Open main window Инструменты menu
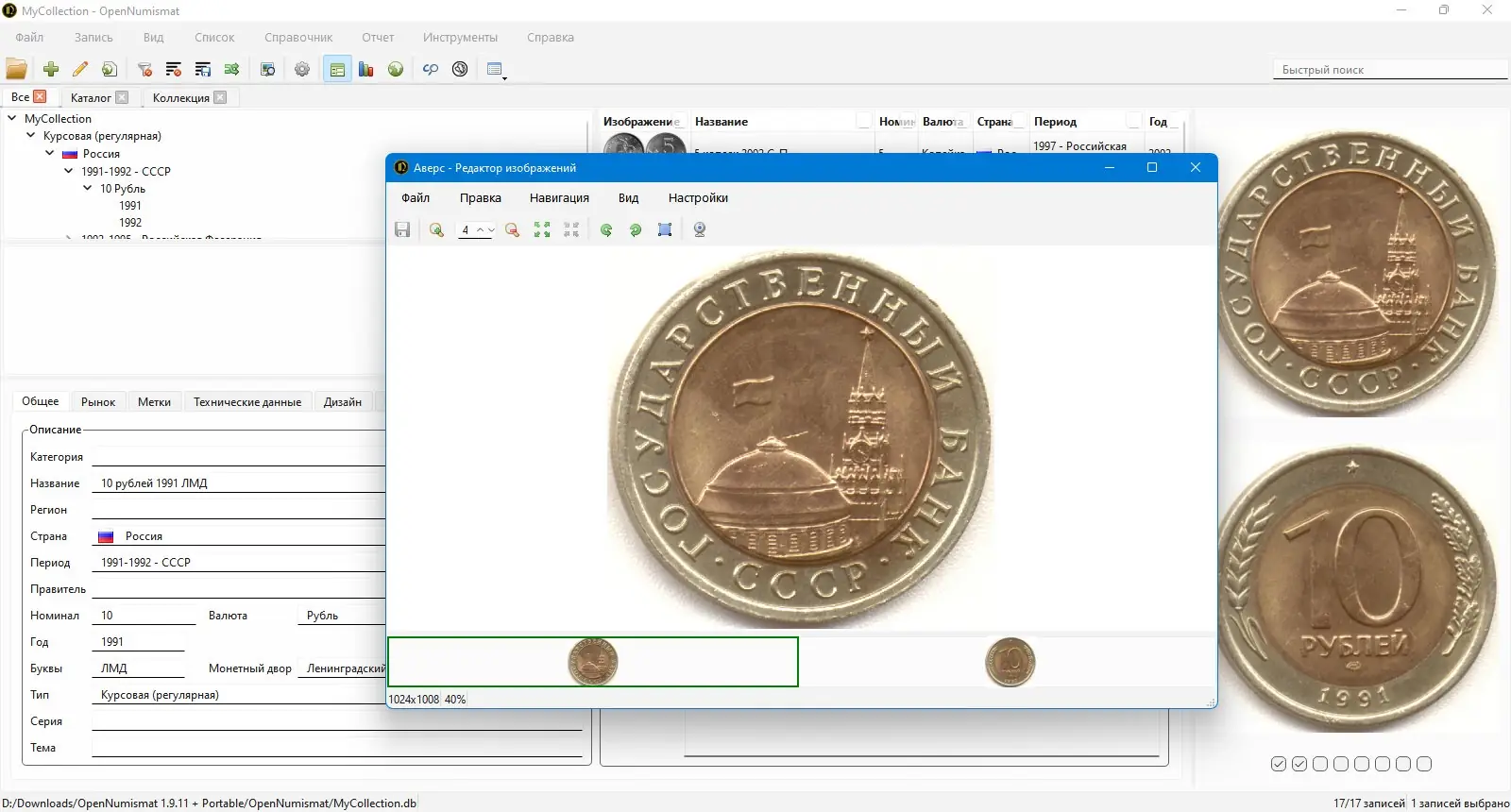This screenshot has height=812, width=1511. 460,38
